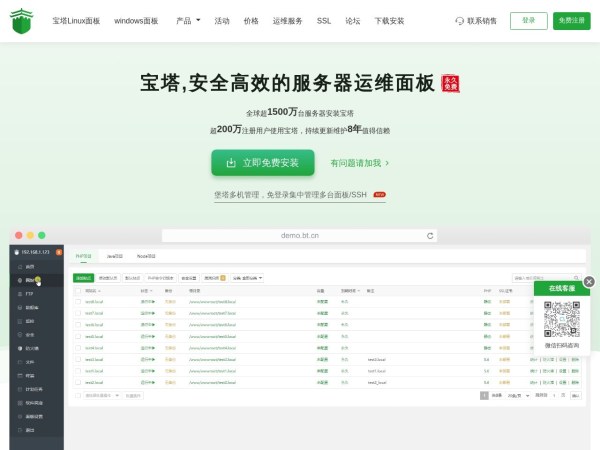Open the 下载安装 navigation link
The width and height of the screenshot is (600, 450).
pyautogui.click(x=389, y=21)
